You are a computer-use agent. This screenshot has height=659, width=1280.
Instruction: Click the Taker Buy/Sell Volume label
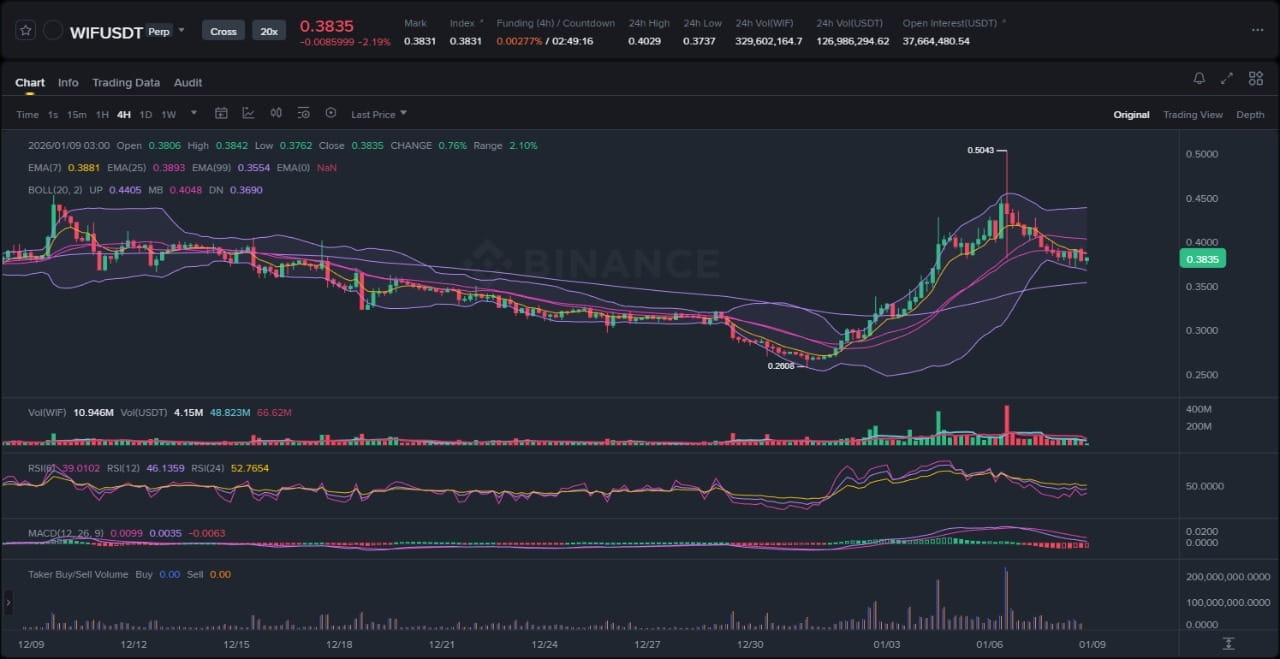(x=77, y=575)
